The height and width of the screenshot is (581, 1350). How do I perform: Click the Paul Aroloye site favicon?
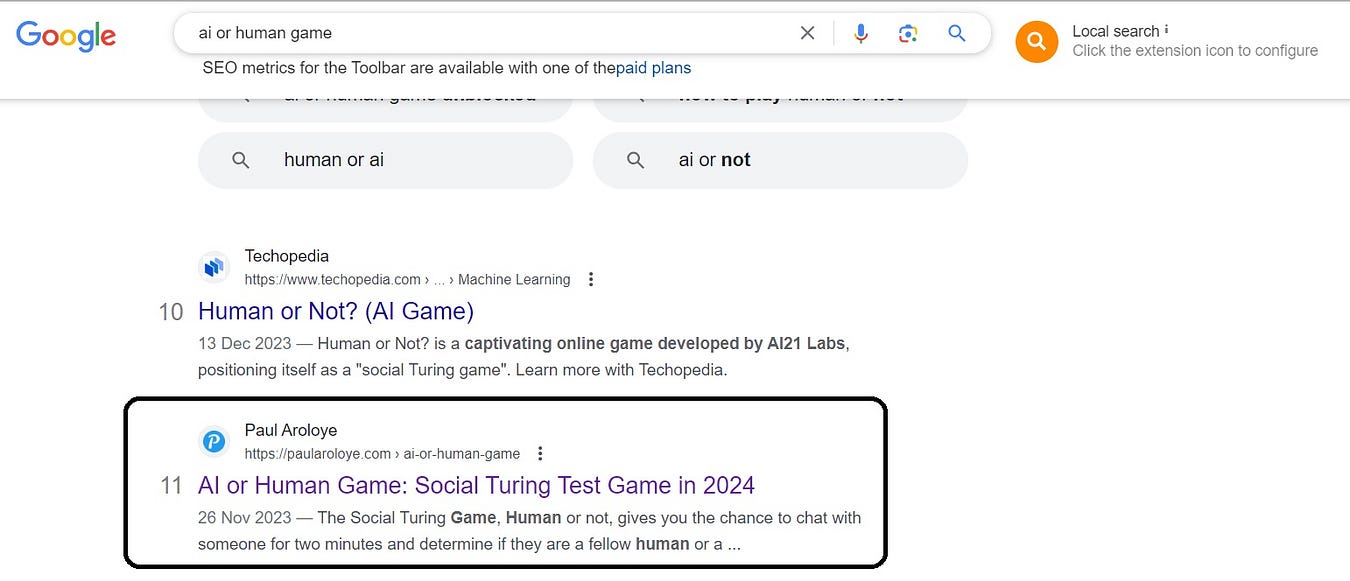(214, 441)
